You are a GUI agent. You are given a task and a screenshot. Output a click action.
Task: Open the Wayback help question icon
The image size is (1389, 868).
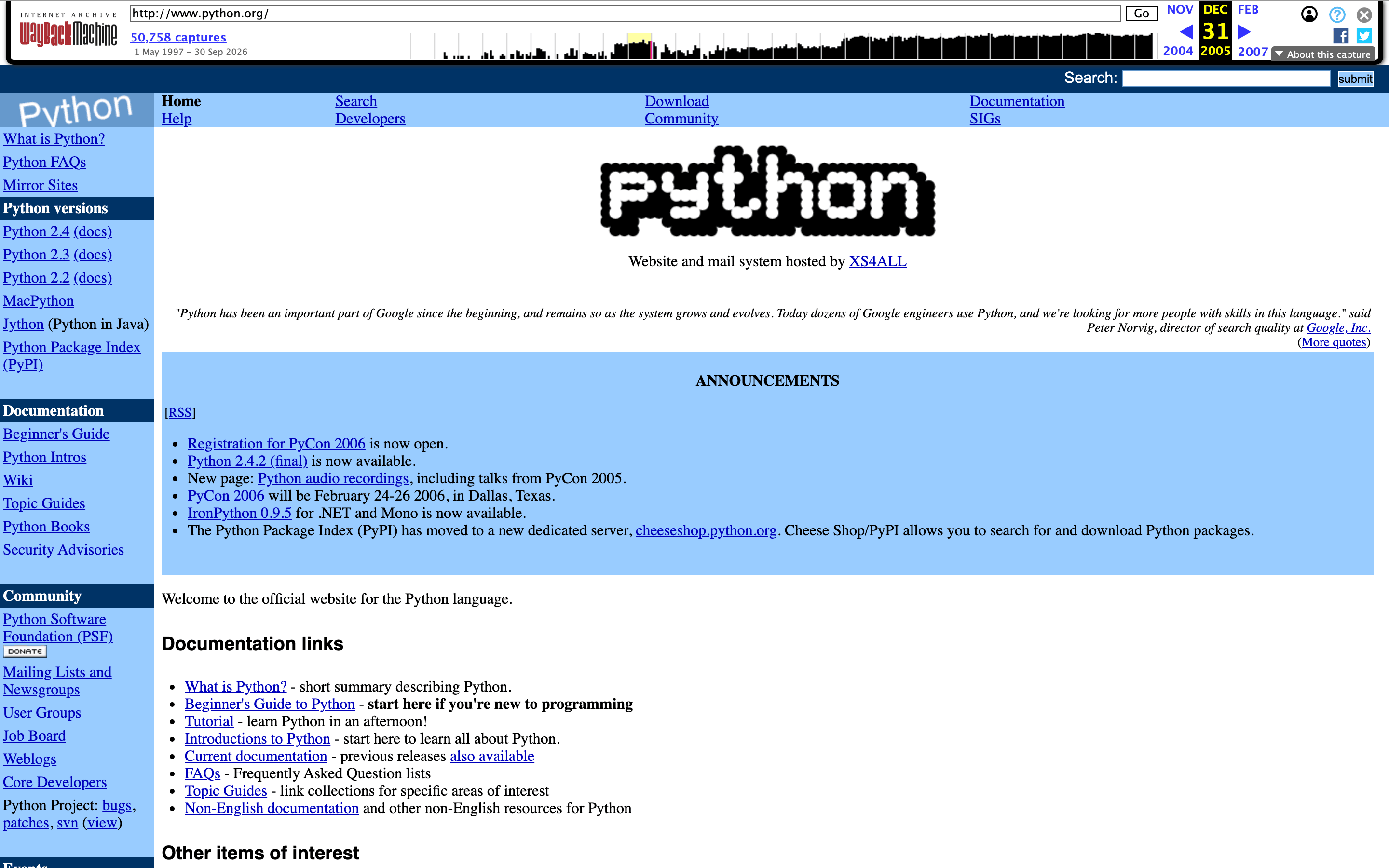click(x=1337, y=14)
